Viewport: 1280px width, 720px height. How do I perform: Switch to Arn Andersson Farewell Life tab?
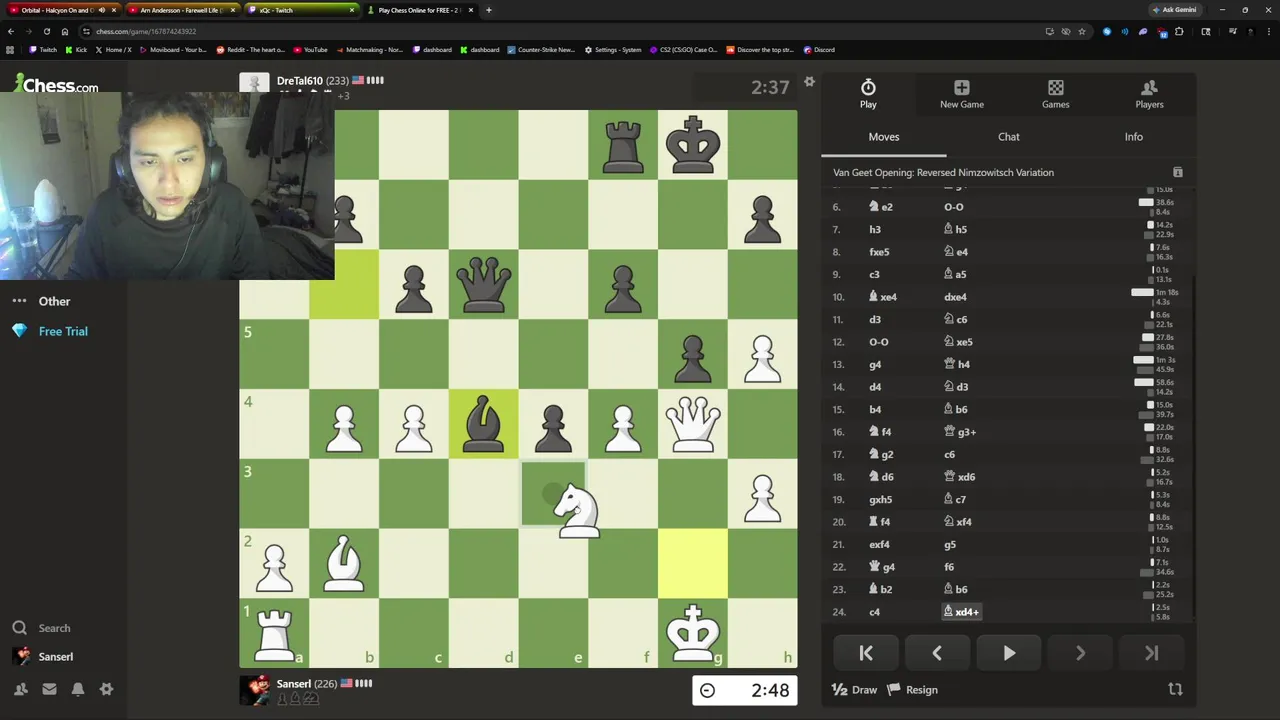[x=184, y=10]
